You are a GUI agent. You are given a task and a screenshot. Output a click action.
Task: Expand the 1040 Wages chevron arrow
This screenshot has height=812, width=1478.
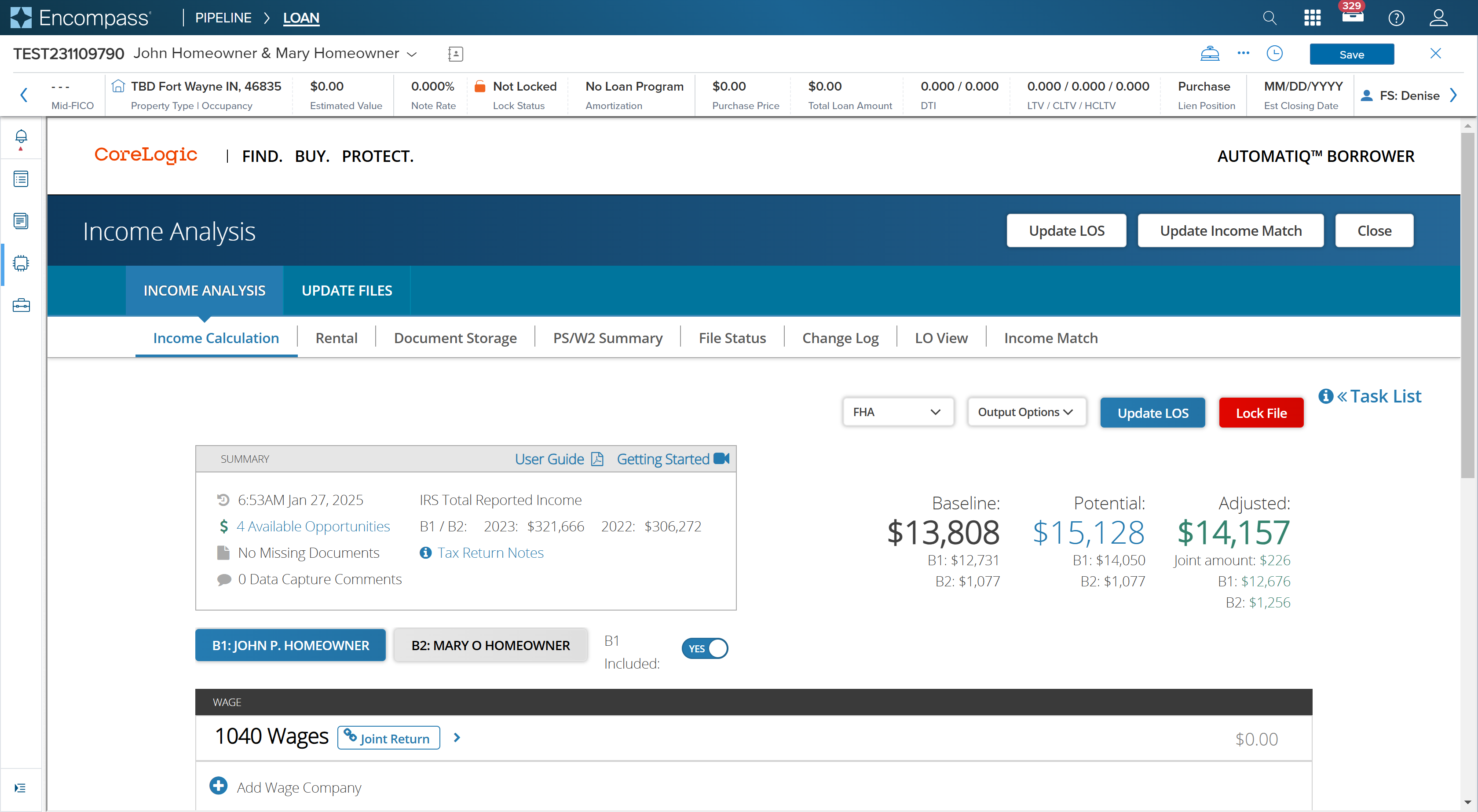coord(457,737)
